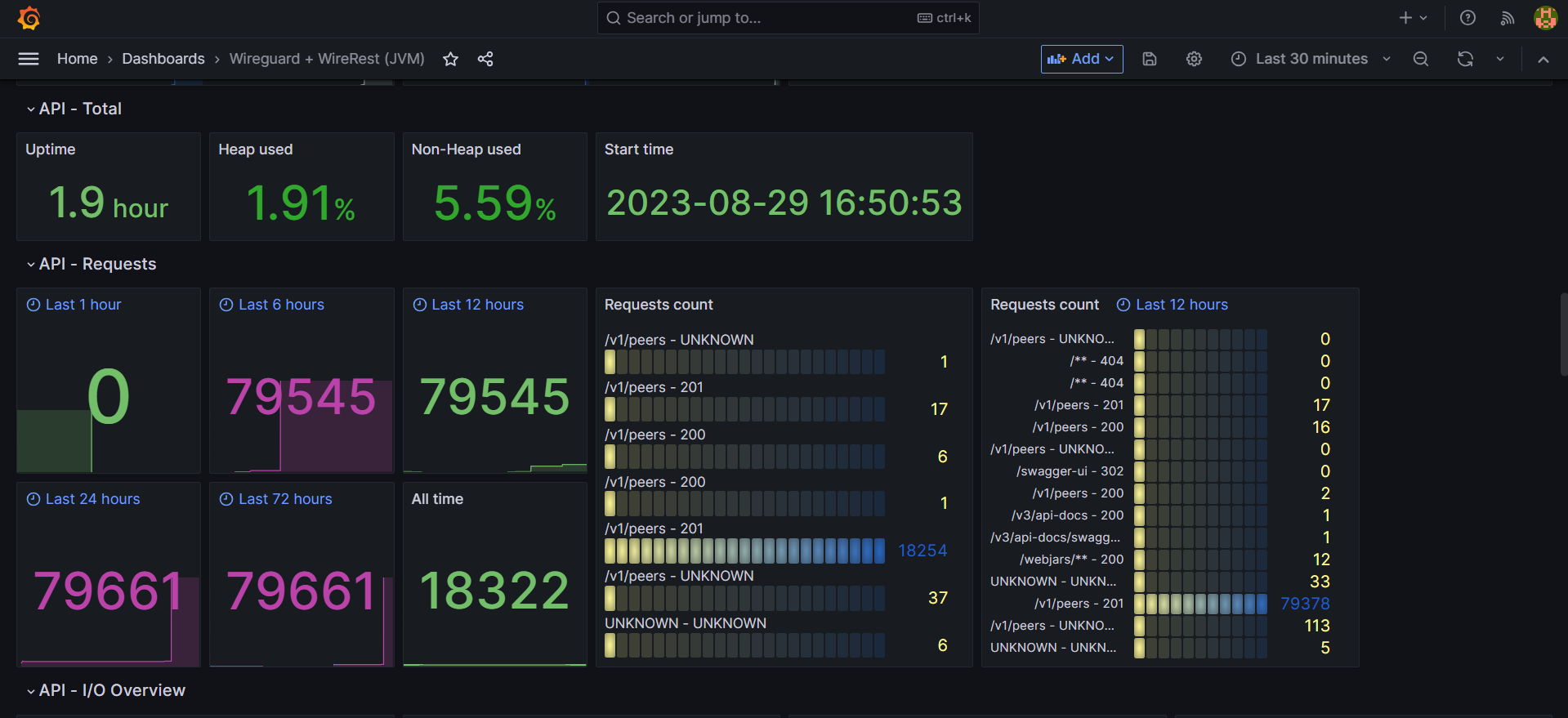Open the news RSS feed icon
The width and height of the screenshot is (1568, 718).
tap(1508, 18)
